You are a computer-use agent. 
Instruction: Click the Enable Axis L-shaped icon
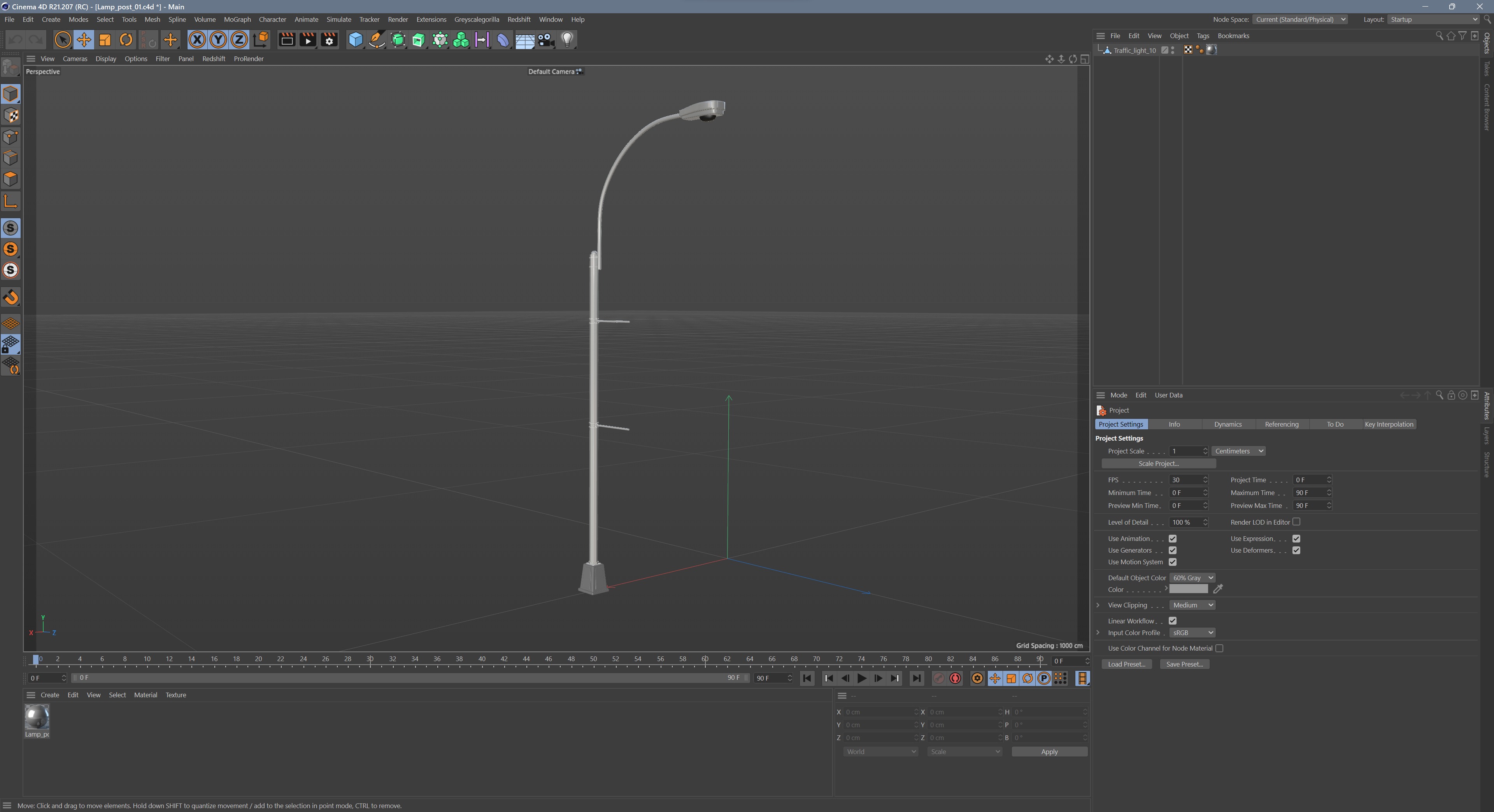pos(11,202)
